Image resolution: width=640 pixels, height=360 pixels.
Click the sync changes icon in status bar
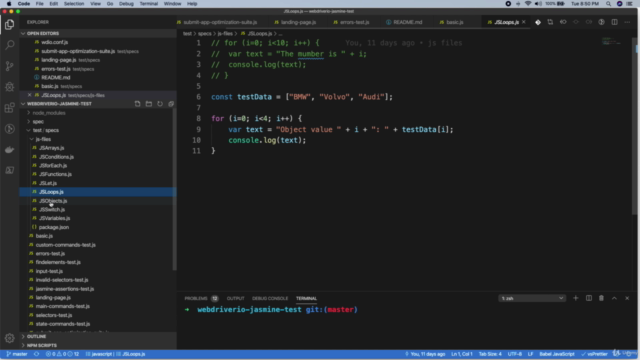(36, 354)
